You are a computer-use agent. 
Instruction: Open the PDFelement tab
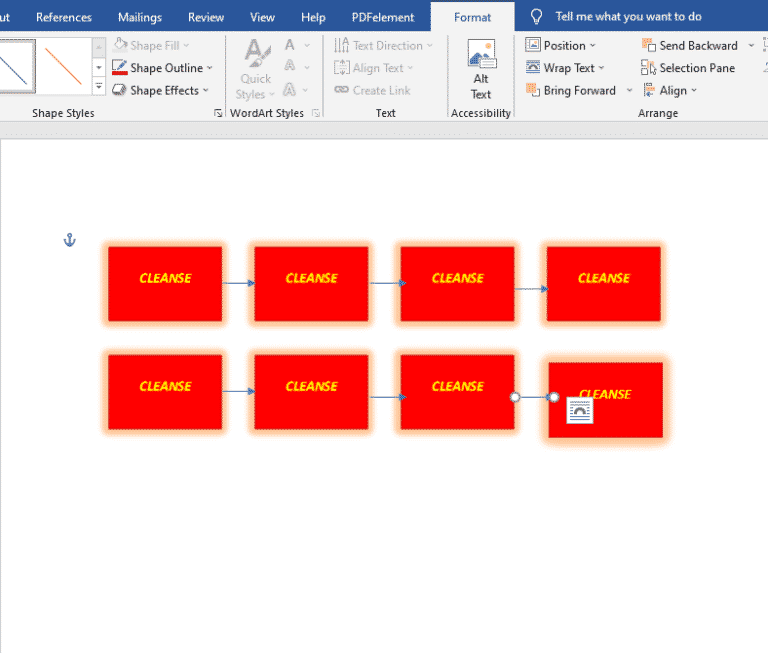tap(383, 17)
